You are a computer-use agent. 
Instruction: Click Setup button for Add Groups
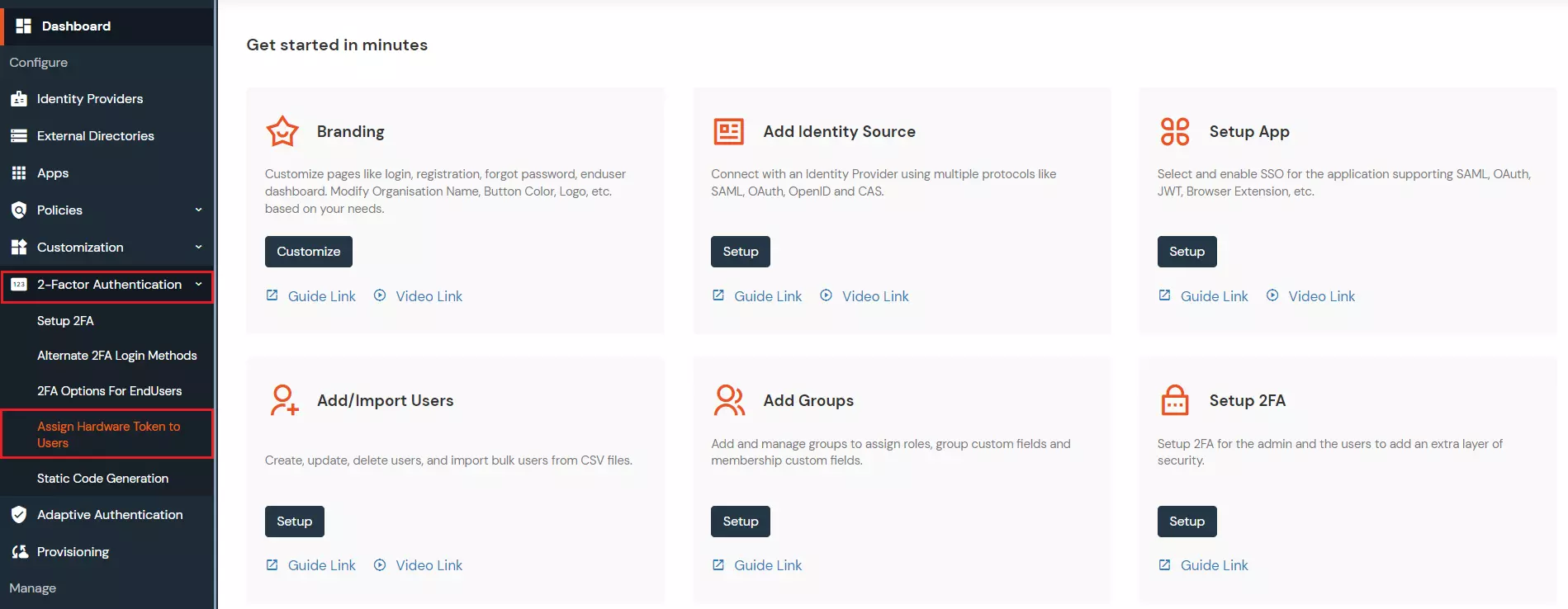coord(740,522)
